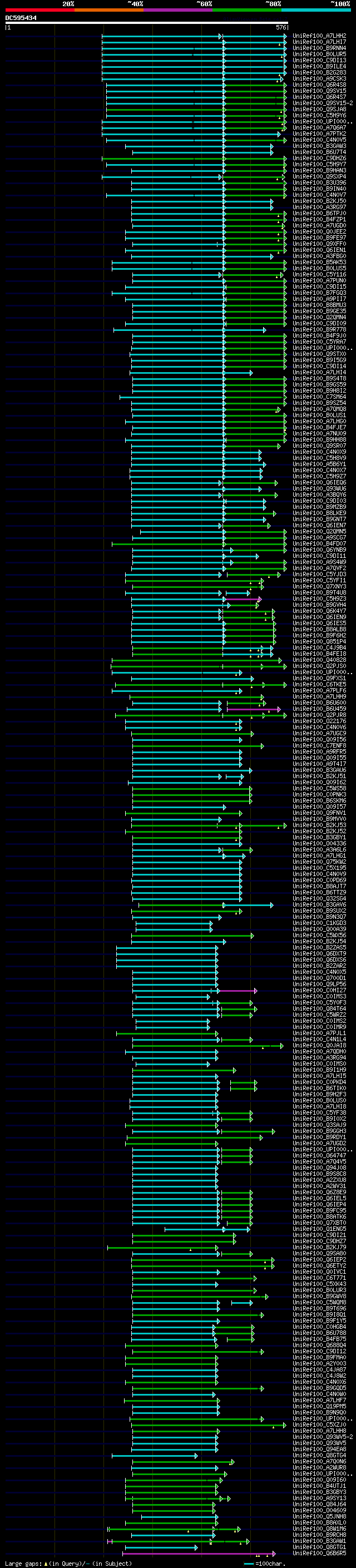Viewport: 356px width, 1568px height.
Task: Select the UniRef100_A7PTK2 label
Action: pos(319,134)
